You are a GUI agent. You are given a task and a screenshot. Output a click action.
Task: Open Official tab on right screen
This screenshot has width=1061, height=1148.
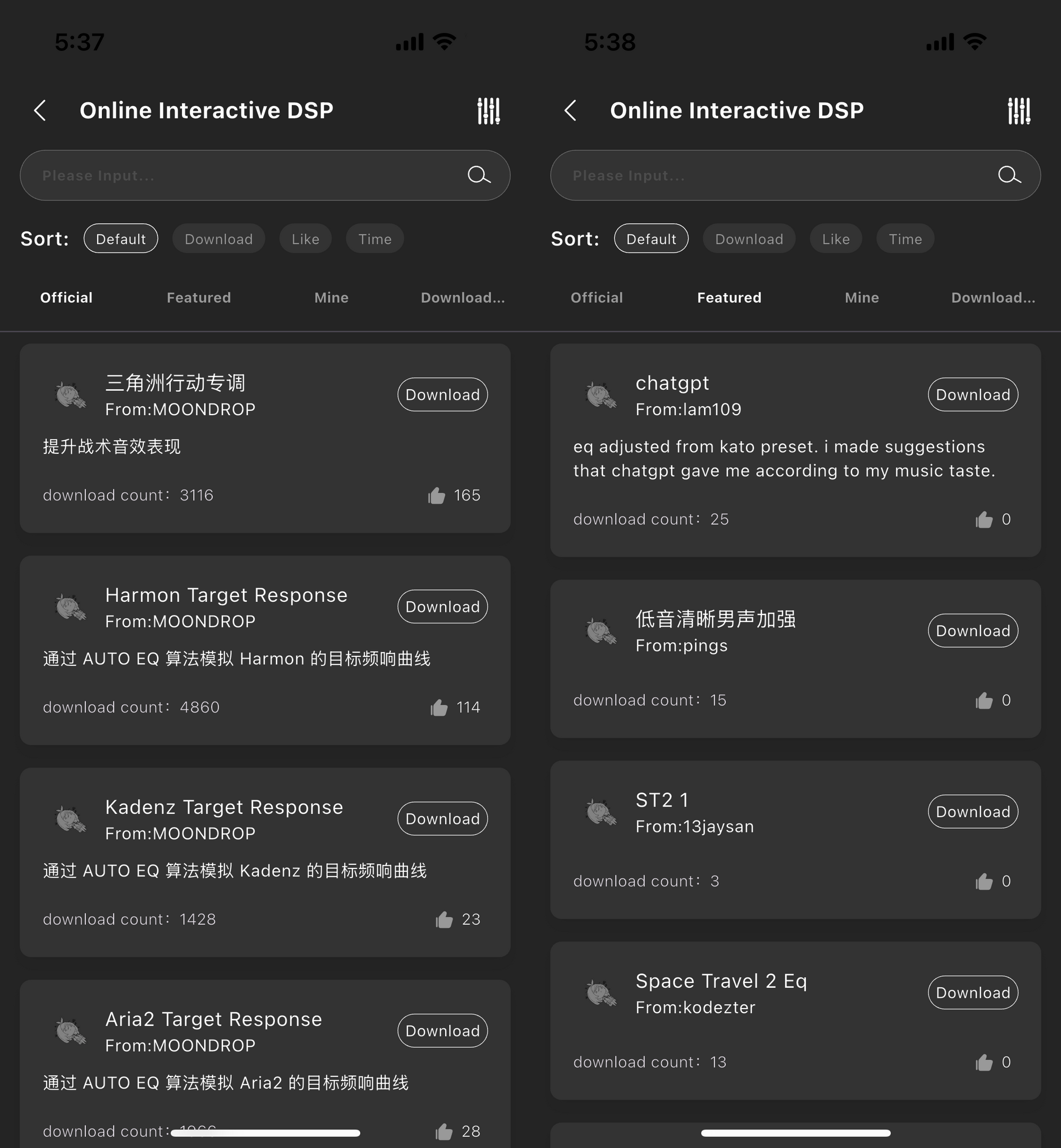596,298
